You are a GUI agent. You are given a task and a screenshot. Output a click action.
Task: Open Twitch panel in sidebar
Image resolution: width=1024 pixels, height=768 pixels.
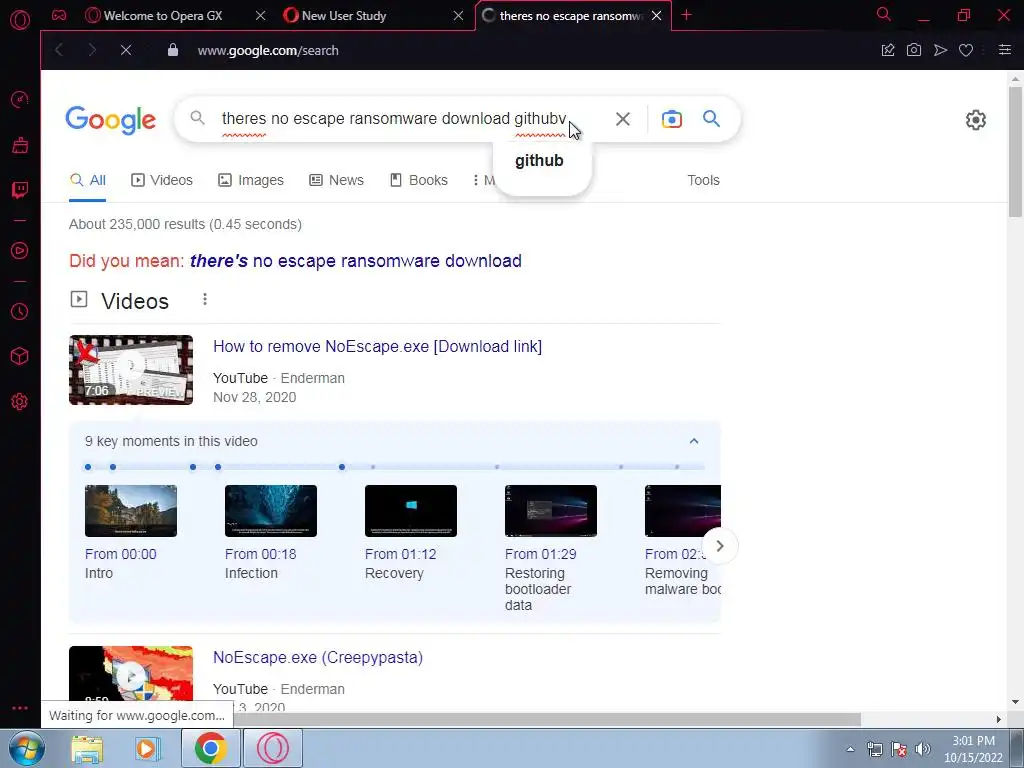tap(20, 190)
